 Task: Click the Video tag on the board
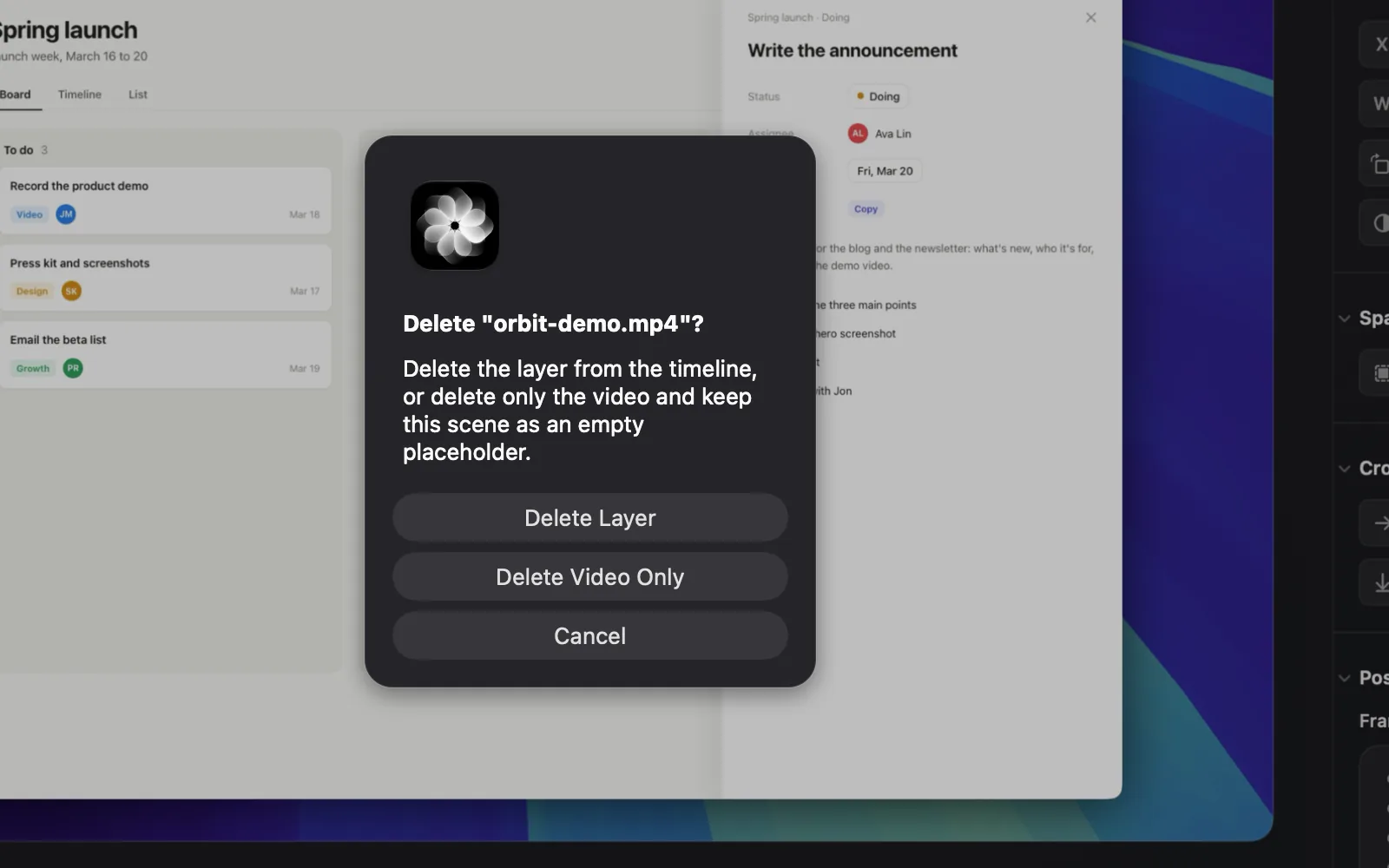pos(30,214)
